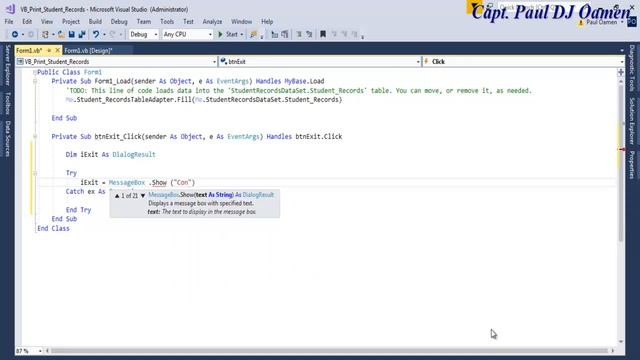Image resolution: width=640 pixels, height=360 pixels.
Task: Click the Find in Files toolbar icon
Action: (x=253, y=35)
